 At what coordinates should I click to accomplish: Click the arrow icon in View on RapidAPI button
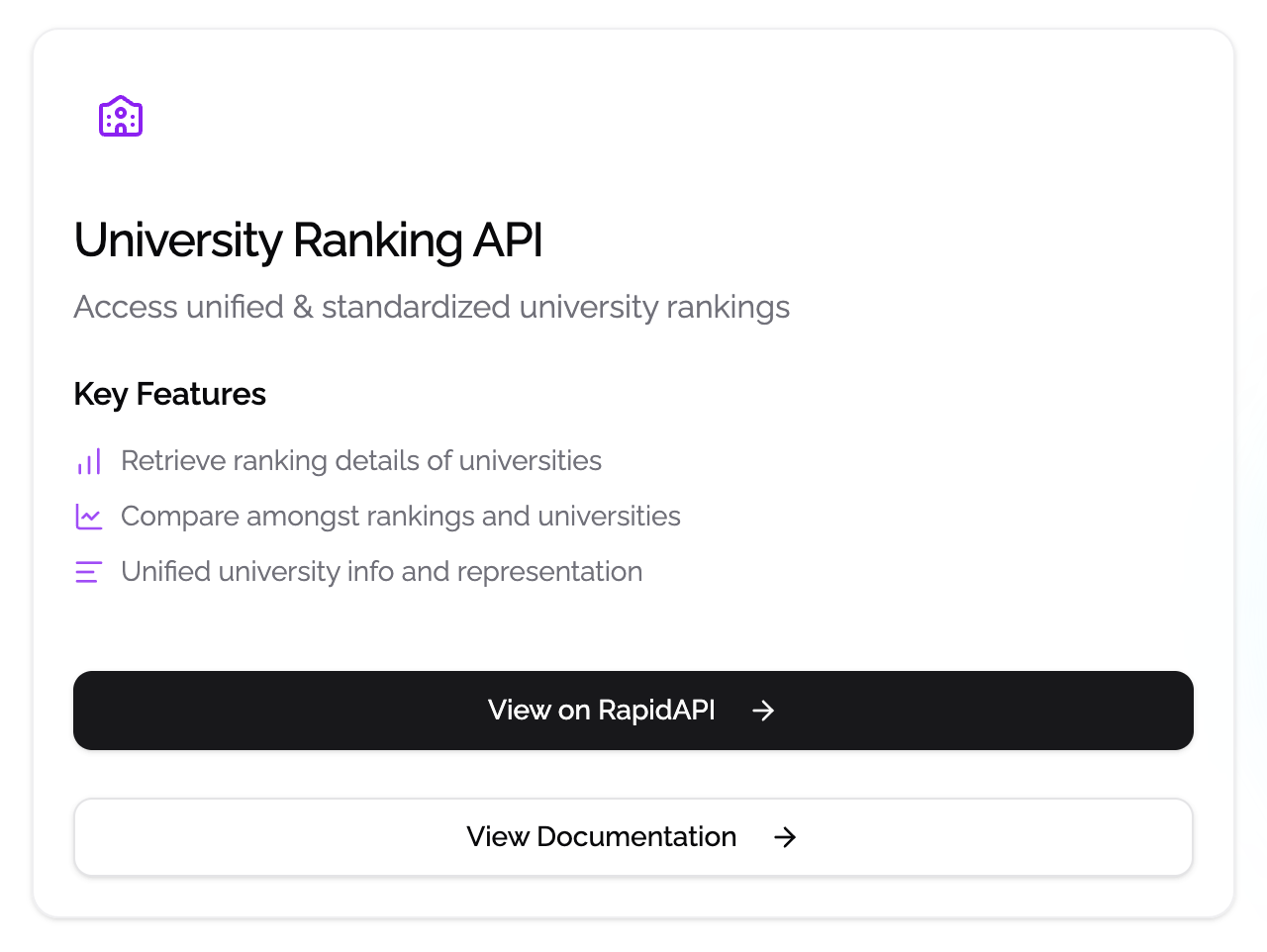pos(763,711)
